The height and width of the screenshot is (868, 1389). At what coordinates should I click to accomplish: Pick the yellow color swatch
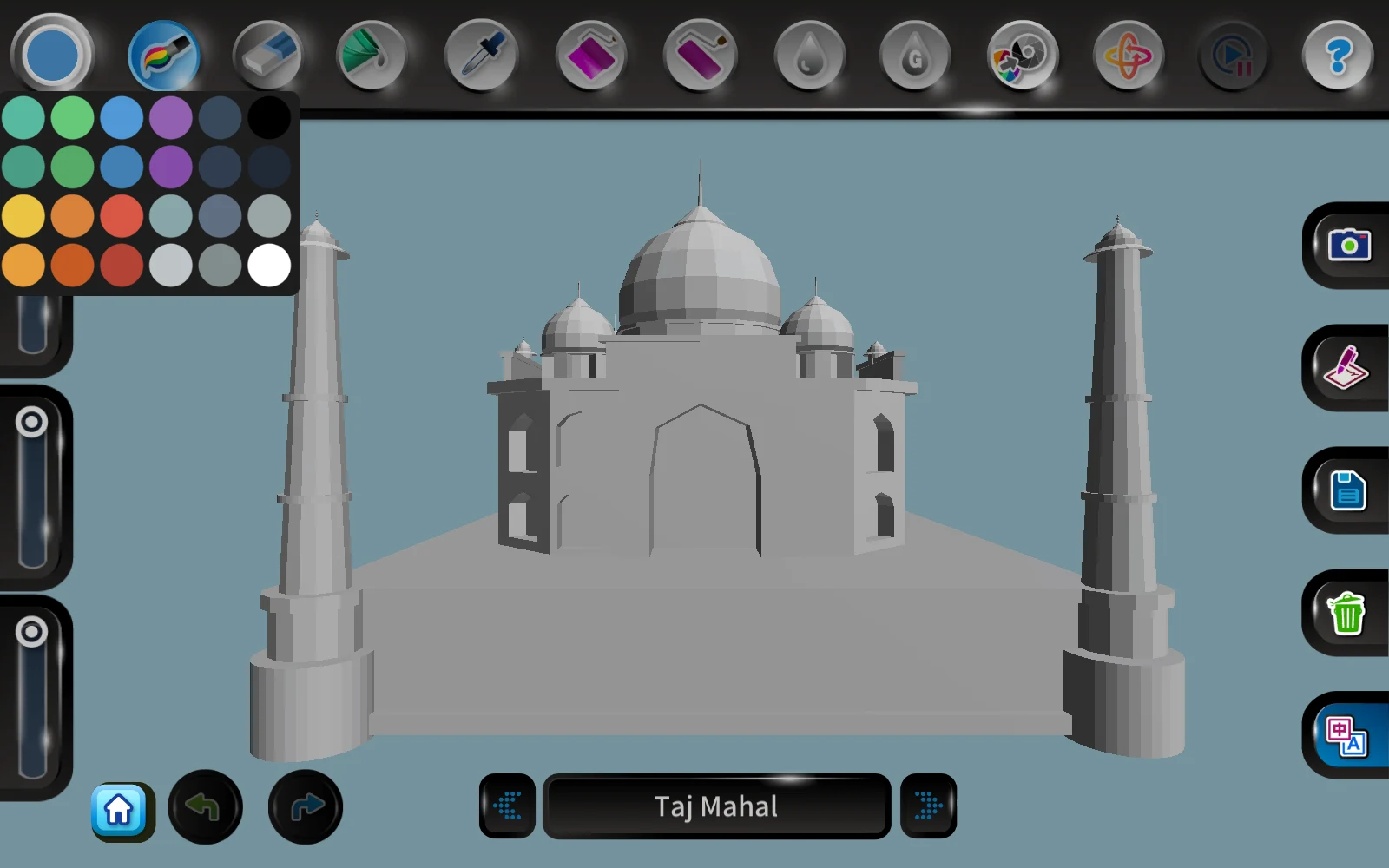pos(23,216)
